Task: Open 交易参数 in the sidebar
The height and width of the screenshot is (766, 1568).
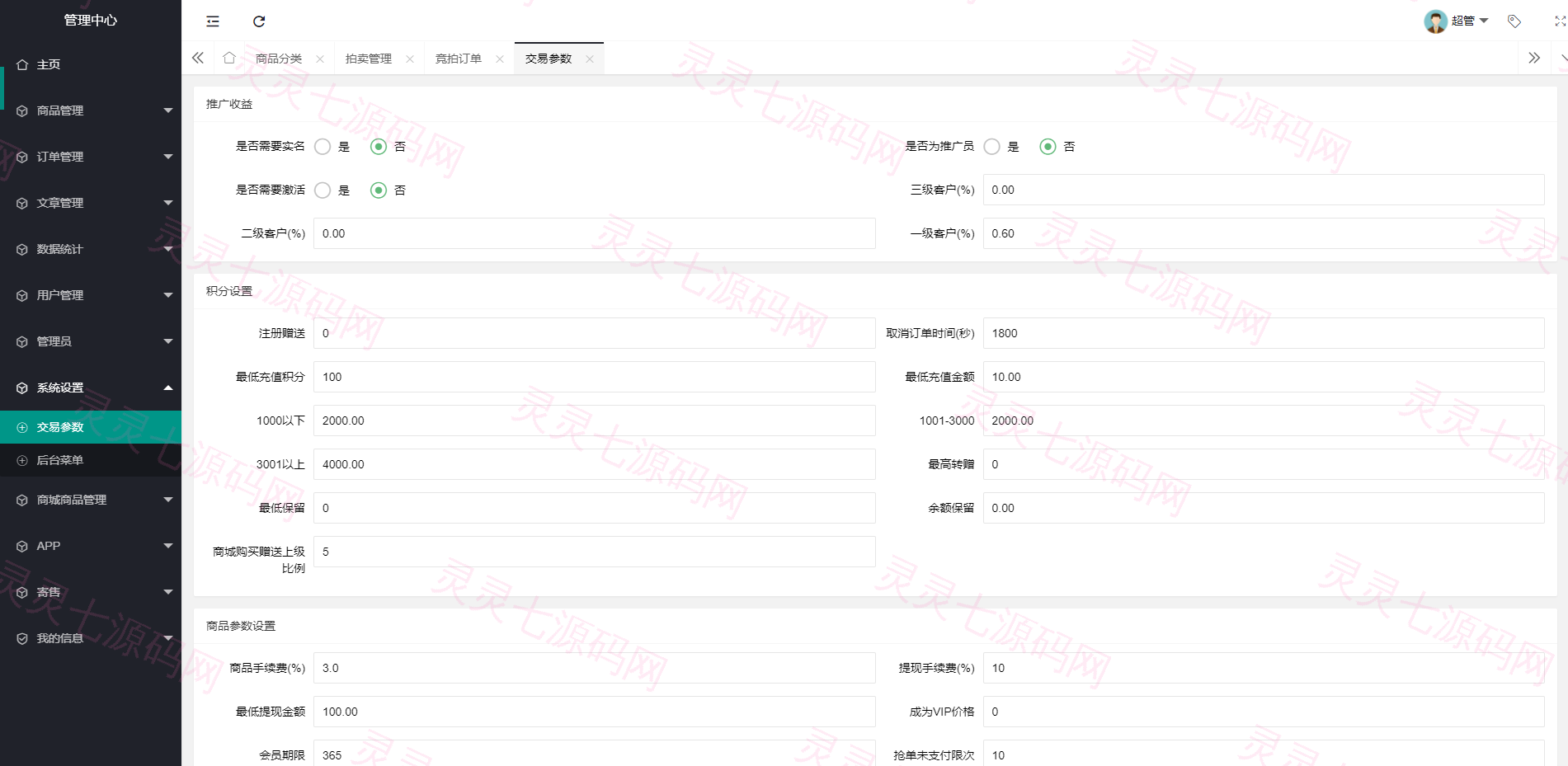Action: (x=91, y=427)
